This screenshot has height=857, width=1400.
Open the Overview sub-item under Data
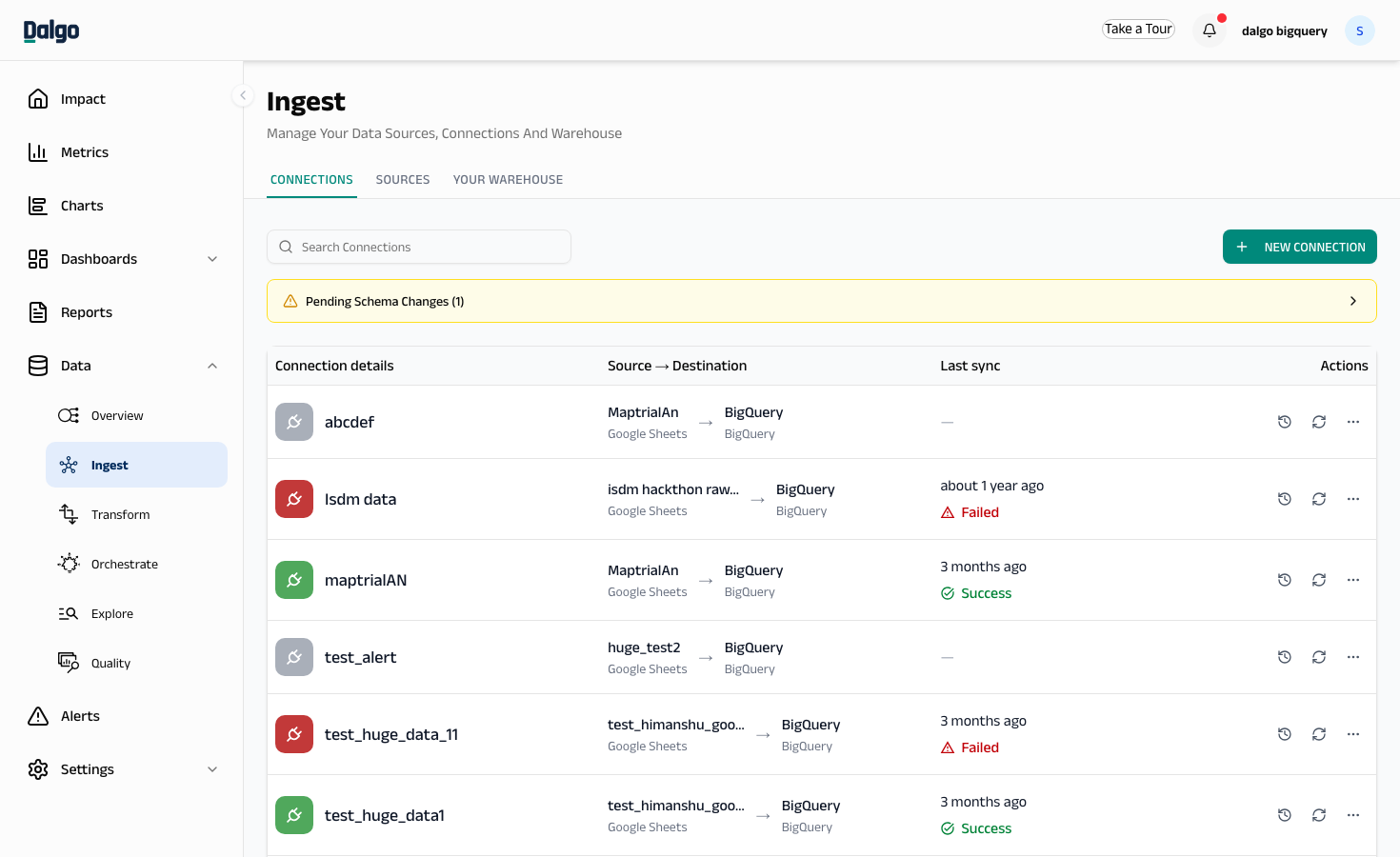(136, 415)
